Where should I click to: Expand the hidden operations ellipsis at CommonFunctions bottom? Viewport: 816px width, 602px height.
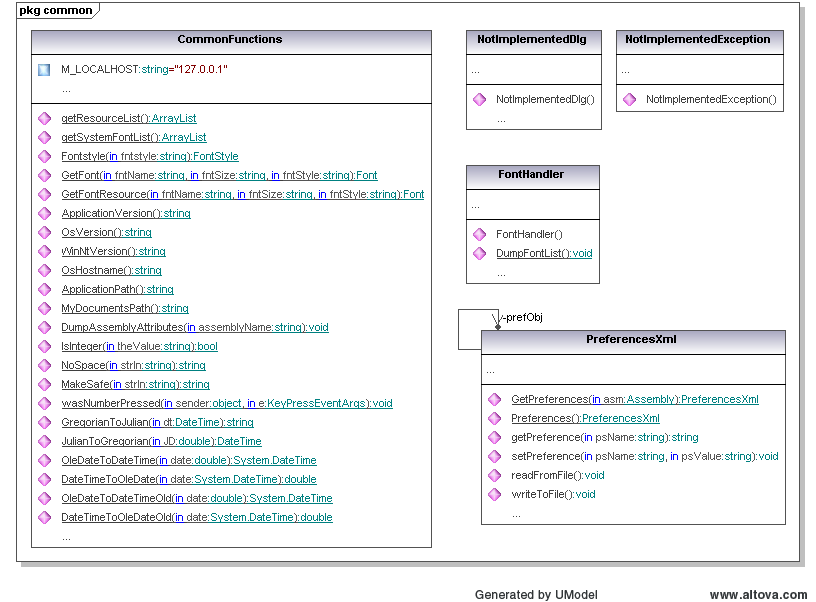[66, 538]
